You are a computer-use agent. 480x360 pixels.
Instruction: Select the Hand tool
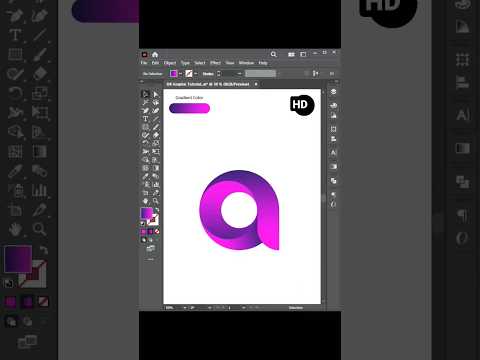[145, 201]
